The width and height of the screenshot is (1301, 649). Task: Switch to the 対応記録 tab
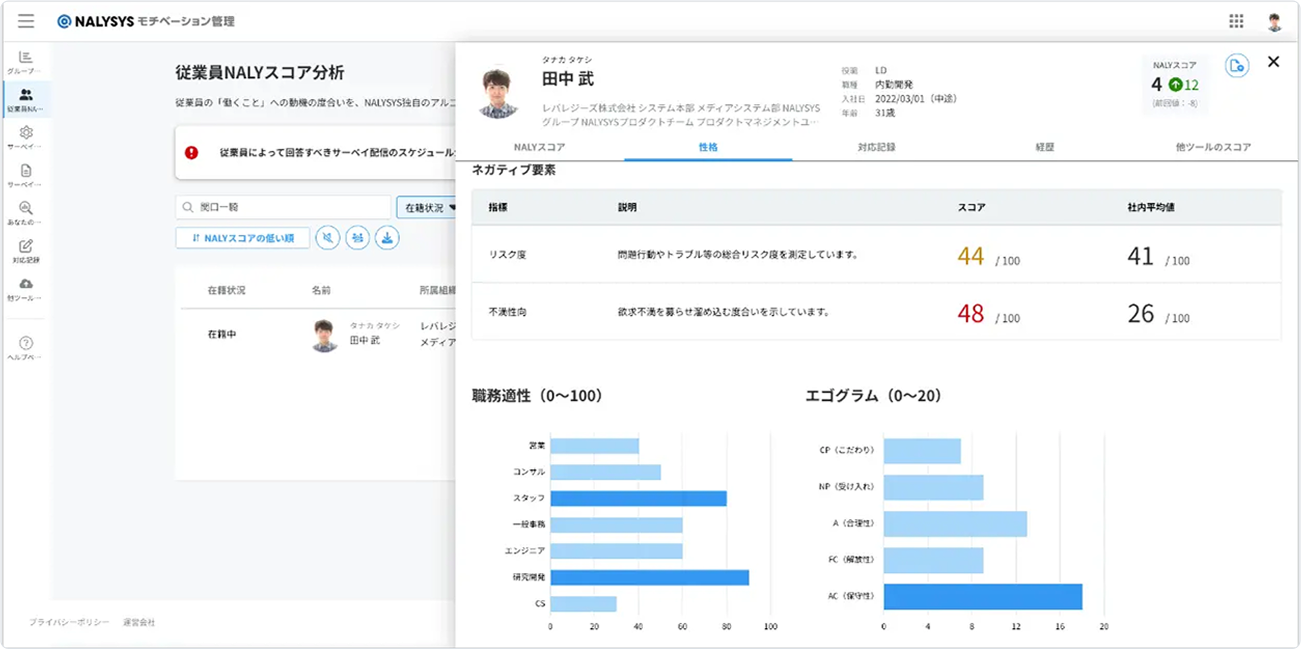[x=876, y=147]
